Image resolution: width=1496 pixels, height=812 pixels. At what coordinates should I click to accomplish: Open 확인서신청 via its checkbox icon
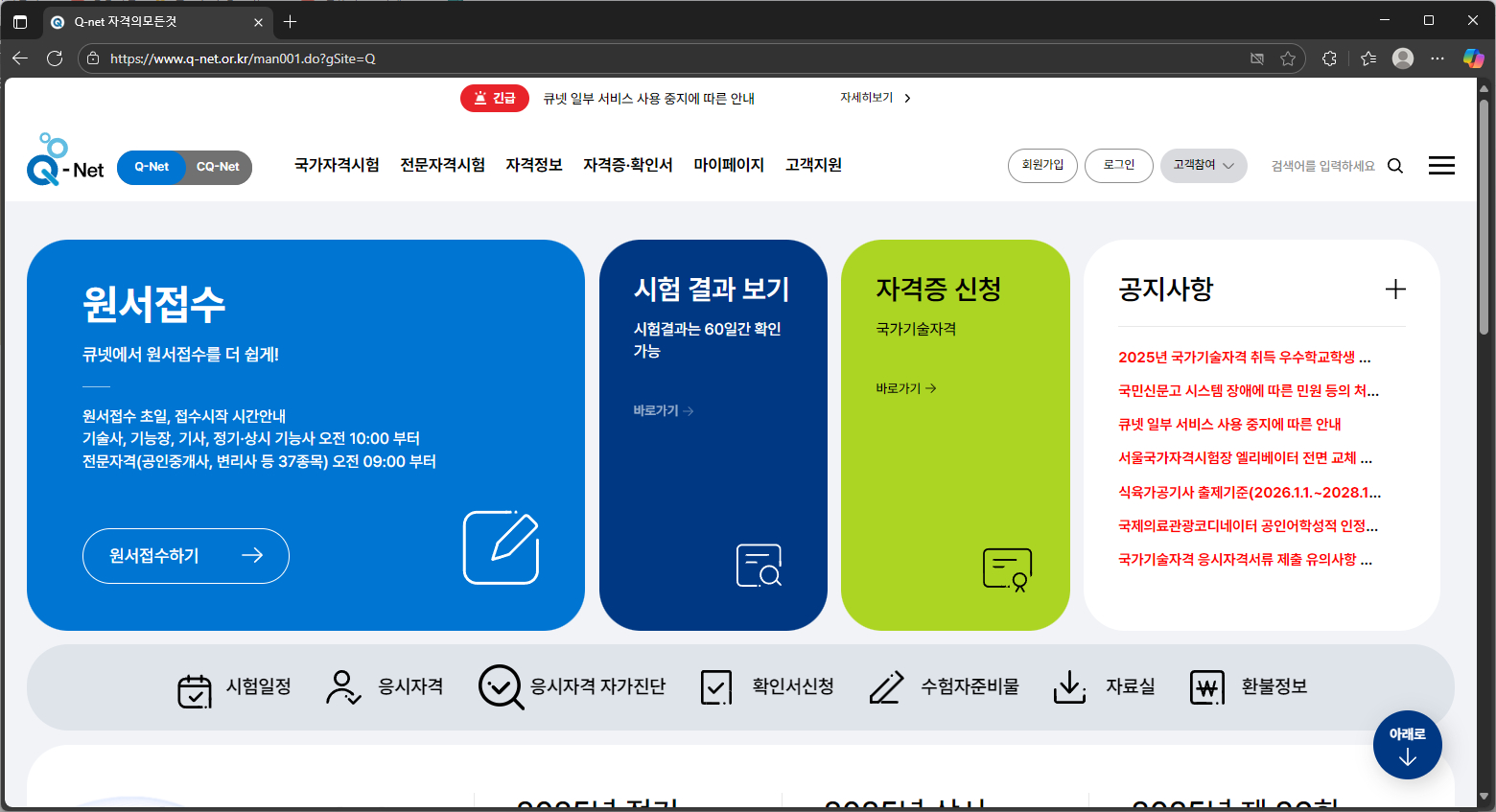click(715, 686)
